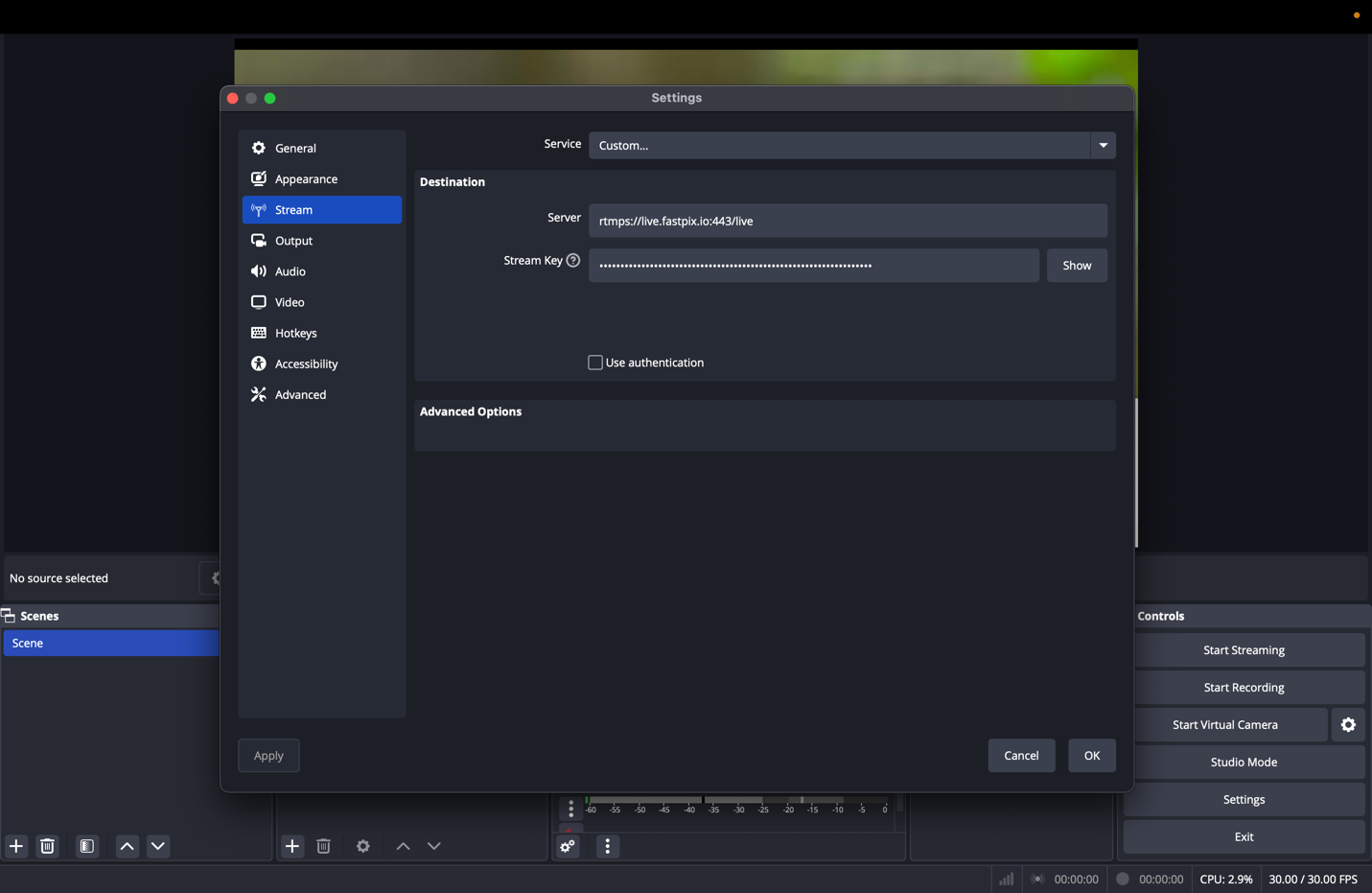Cancel the Settings dialog
Image resolution: width=1372 pixels, height=893 pixels.
1021,755
